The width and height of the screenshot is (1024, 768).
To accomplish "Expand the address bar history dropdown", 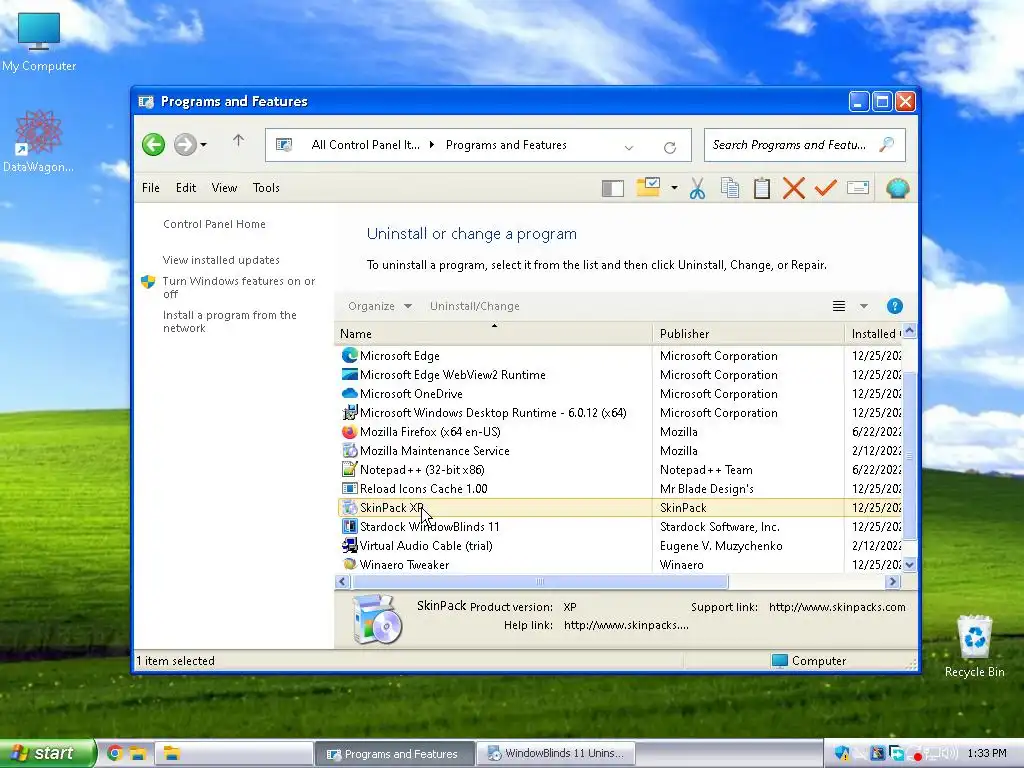I will [629, 148].
